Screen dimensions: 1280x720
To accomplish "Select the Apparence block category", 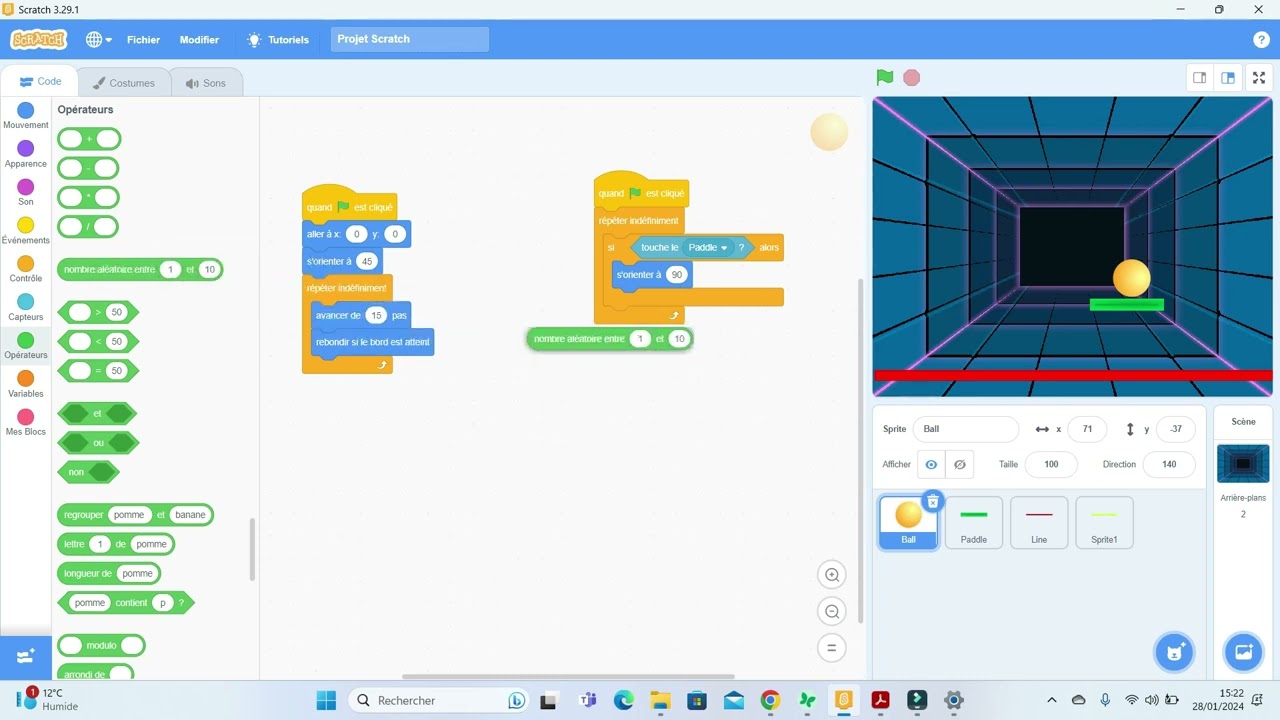I will [26, 154].
